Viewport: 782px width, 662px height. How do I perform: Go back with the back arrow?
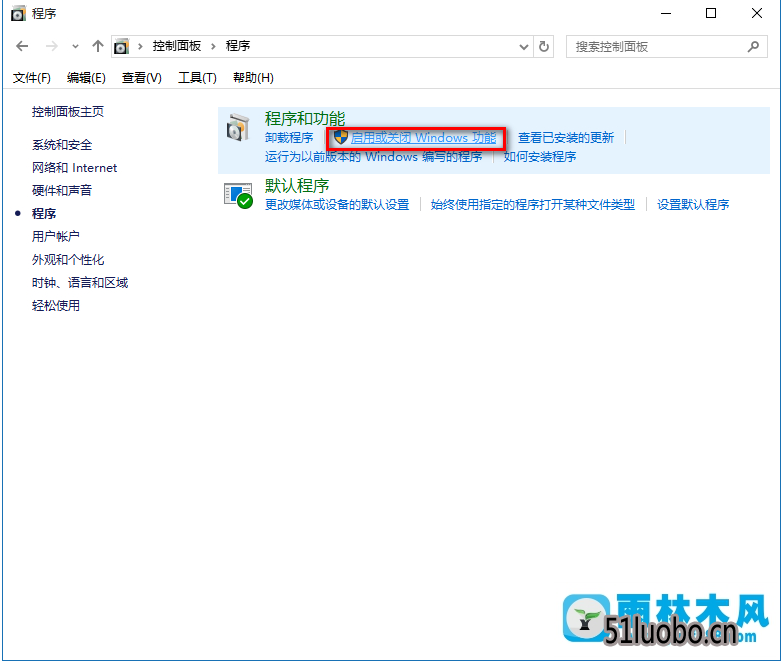coord(22,46)
